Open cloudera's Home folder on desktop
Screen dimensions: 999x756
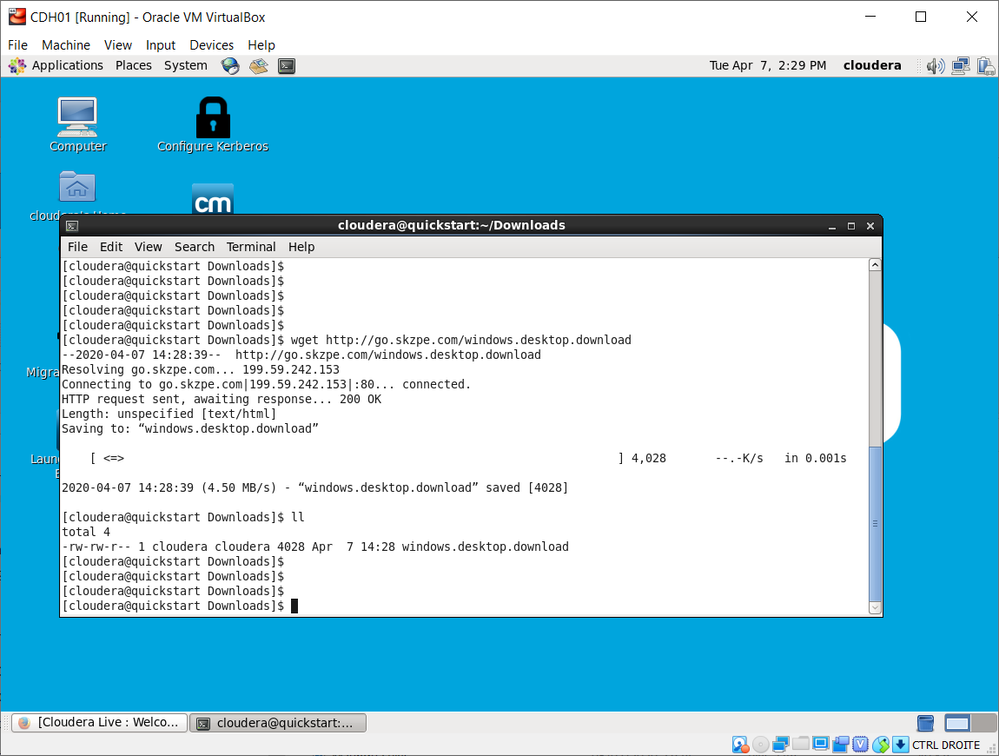pos(77,187)
